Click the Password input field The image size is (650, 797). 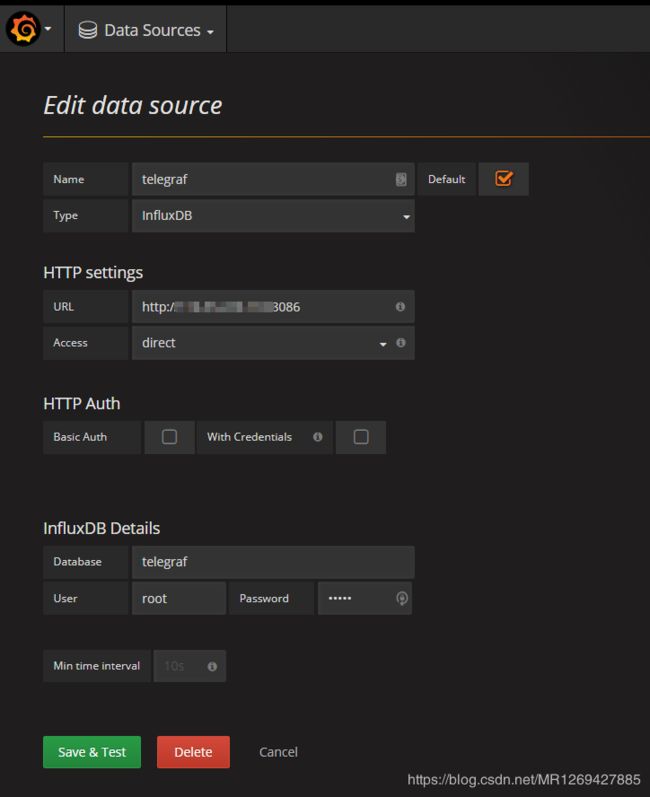click(364, 598)
